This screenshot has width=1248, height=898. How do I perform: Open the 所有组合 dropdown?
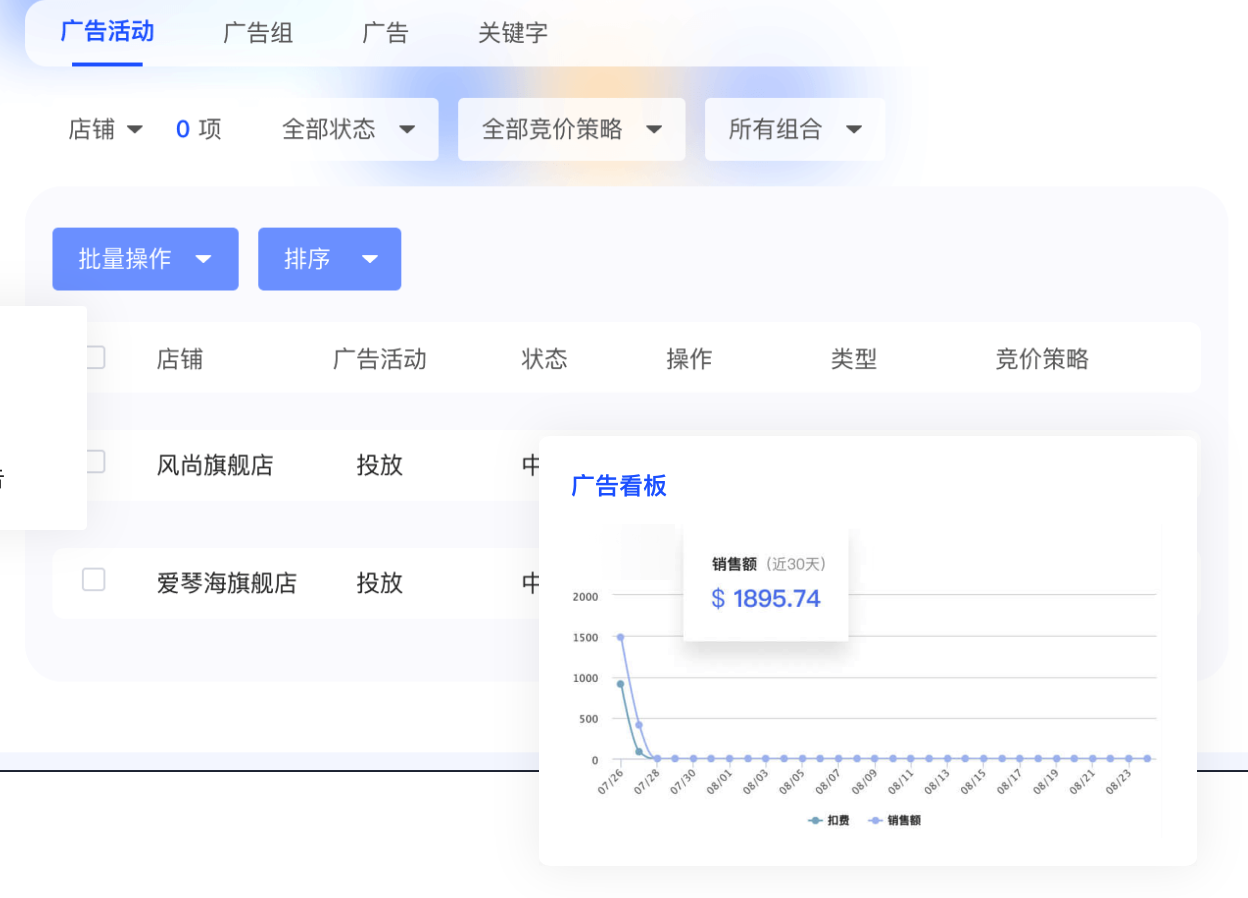(x=795, y=129)
